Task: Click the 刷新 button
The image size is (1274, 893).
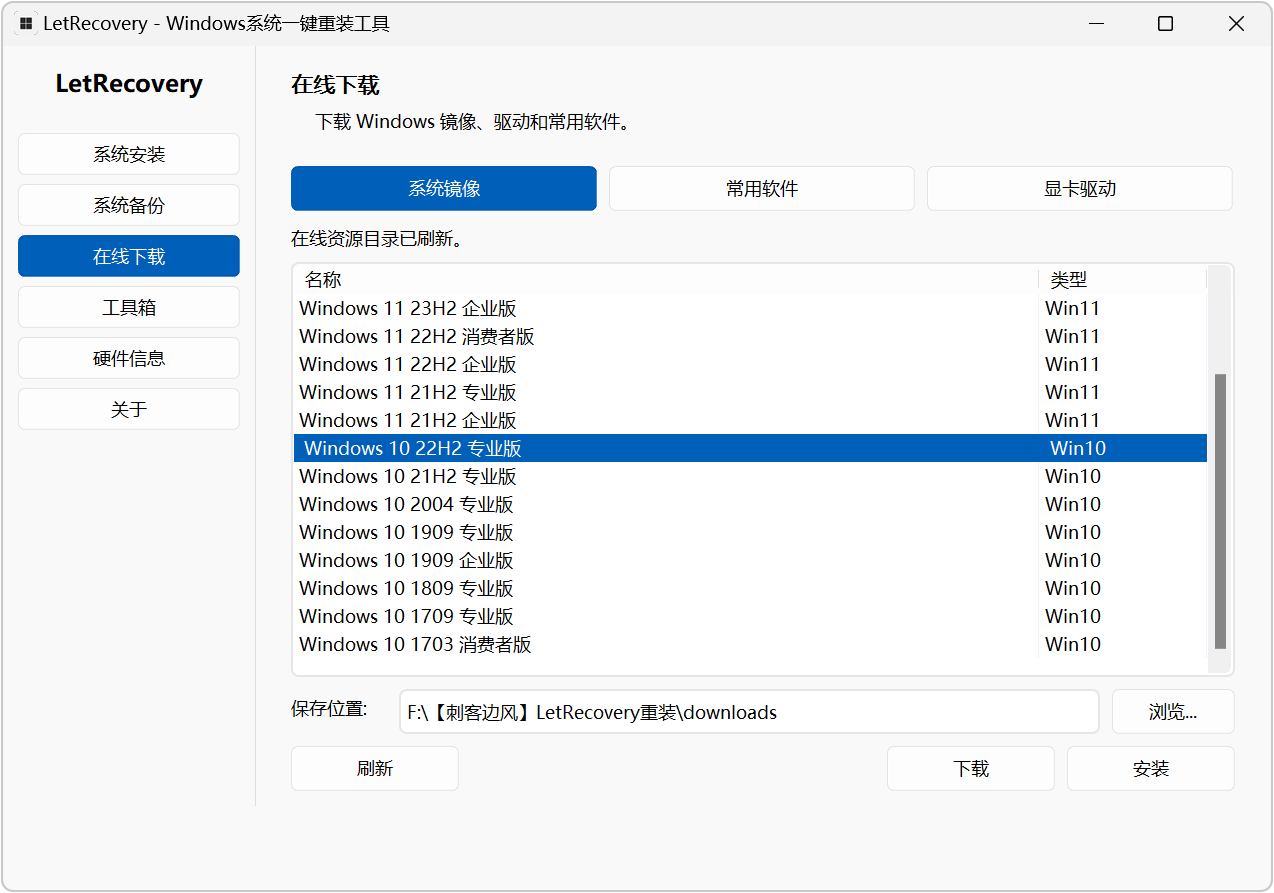Action: (375, 768)
